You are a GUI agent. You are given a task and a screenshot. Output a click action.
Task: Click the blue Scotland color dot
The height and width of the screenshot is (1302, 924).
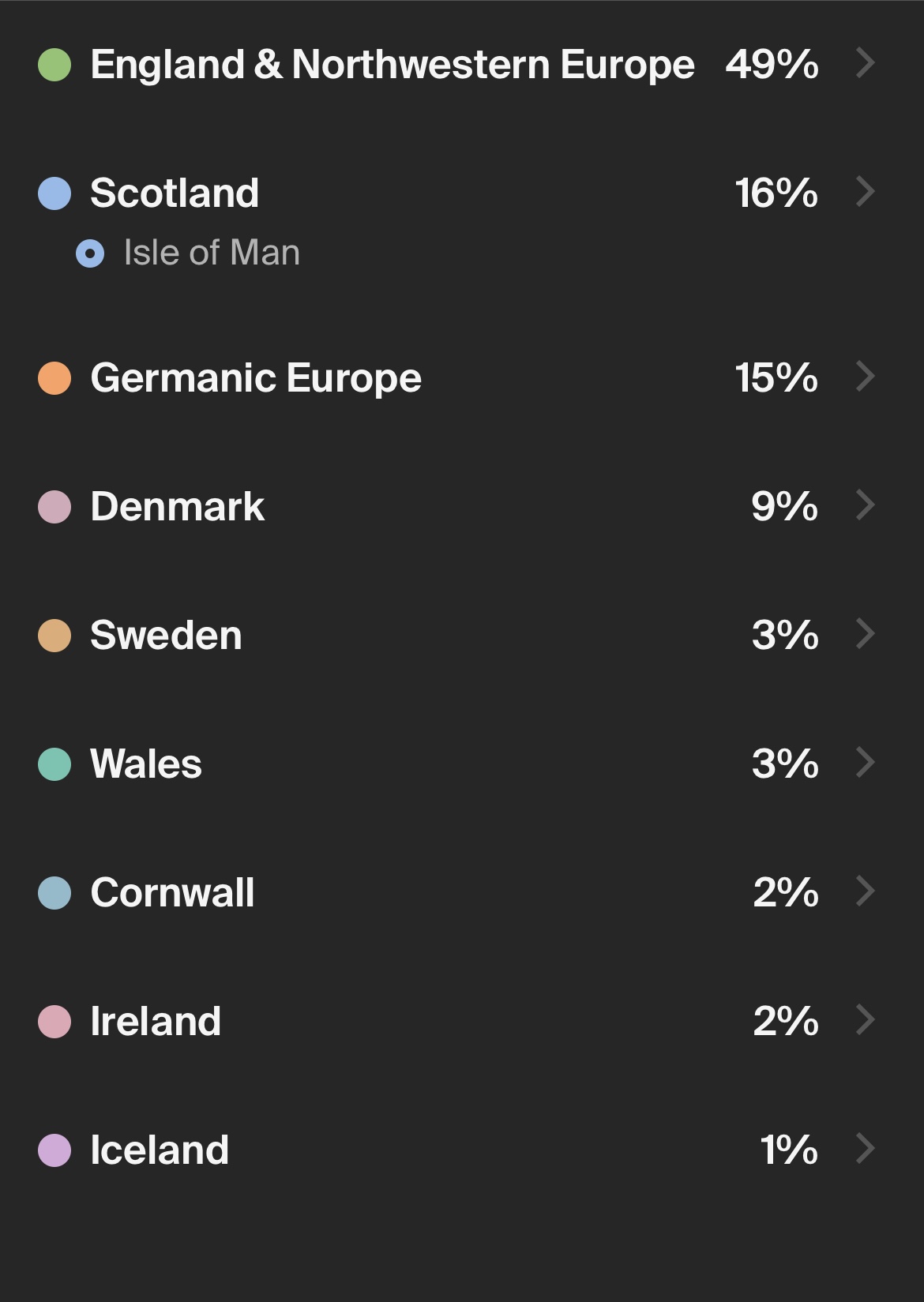pos(54,193)
